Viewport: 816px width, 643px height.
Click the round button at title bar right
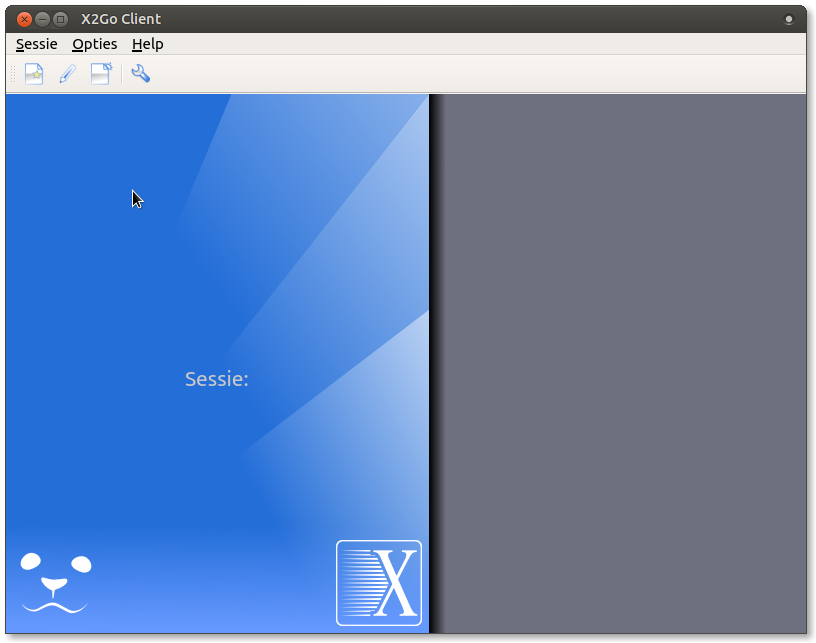pyautogui.click(x=789, y=19)
